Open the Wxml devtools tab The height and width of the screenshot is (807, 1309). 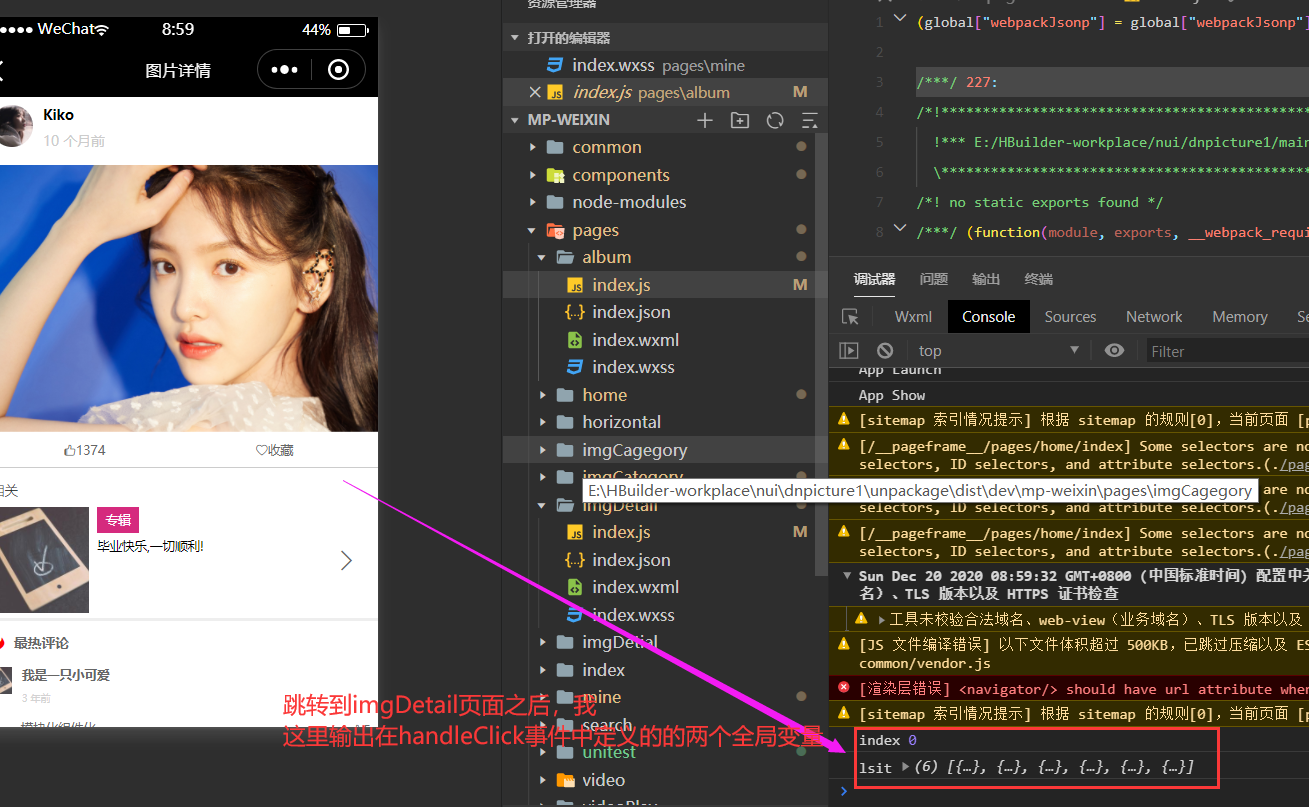point(913,317)
